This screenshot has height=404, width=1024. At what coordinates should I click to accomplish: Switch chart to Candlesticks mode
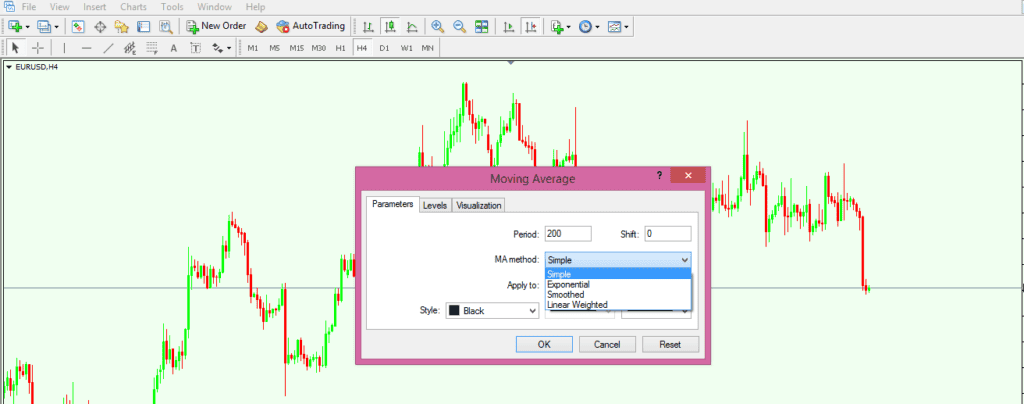click(391, 27)
